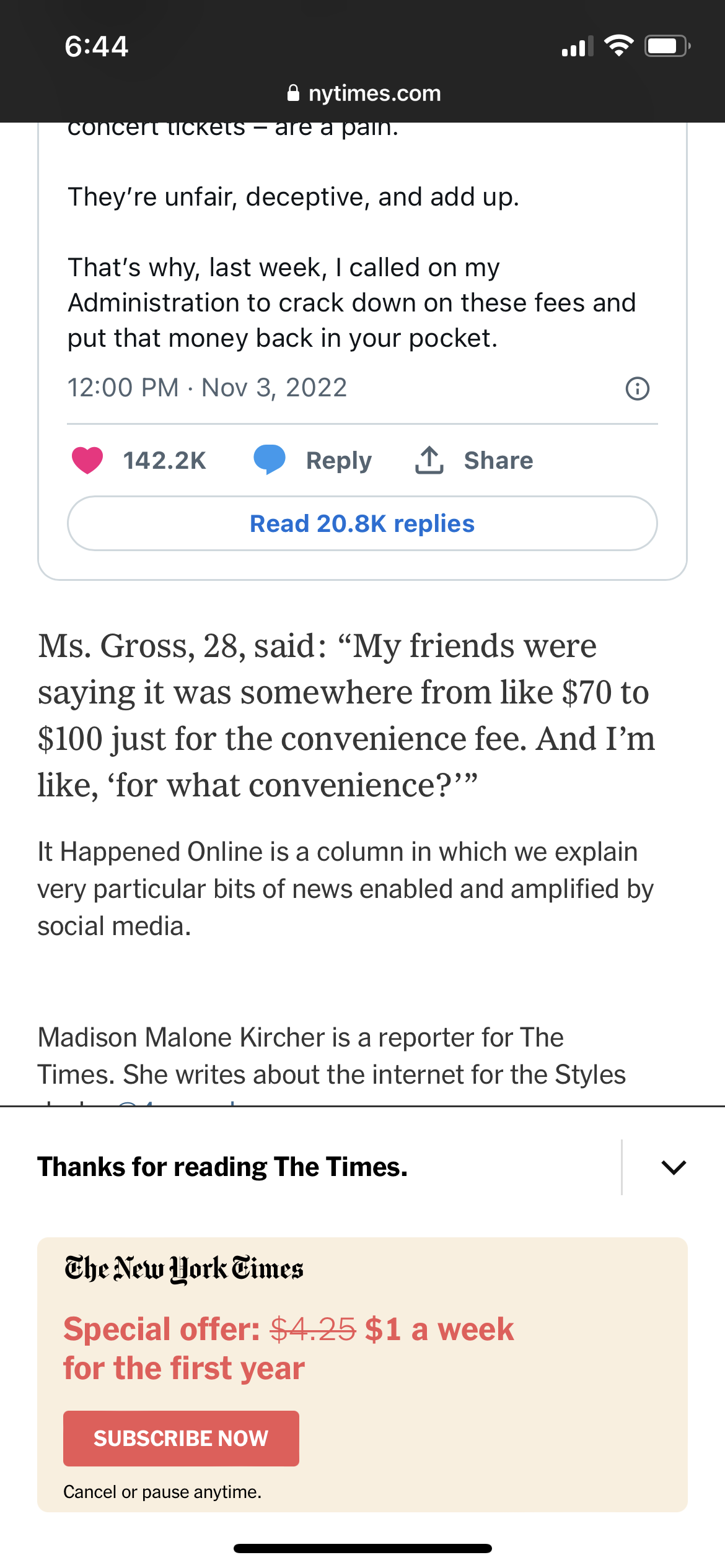
Task: Tap The New York Times logo
Action: click(x=184, y=1269)
